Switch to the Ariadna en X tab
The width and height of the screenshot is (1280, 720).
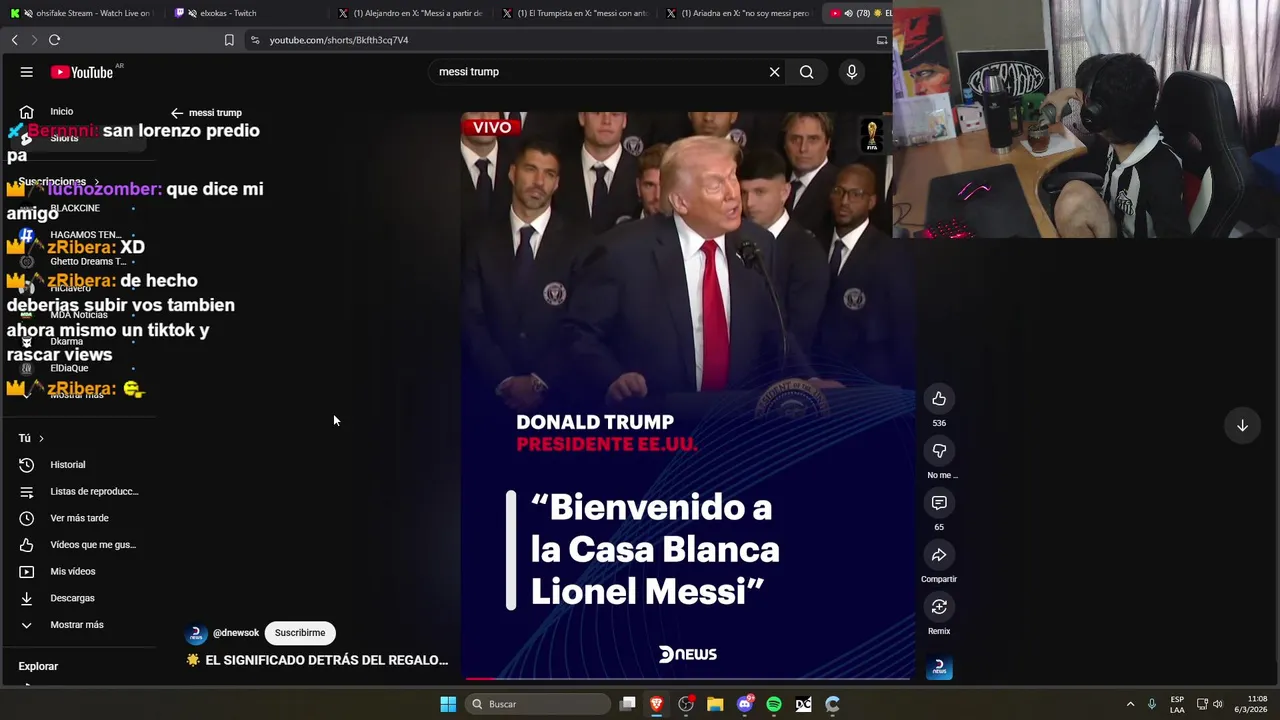click(x=738, y=13)
